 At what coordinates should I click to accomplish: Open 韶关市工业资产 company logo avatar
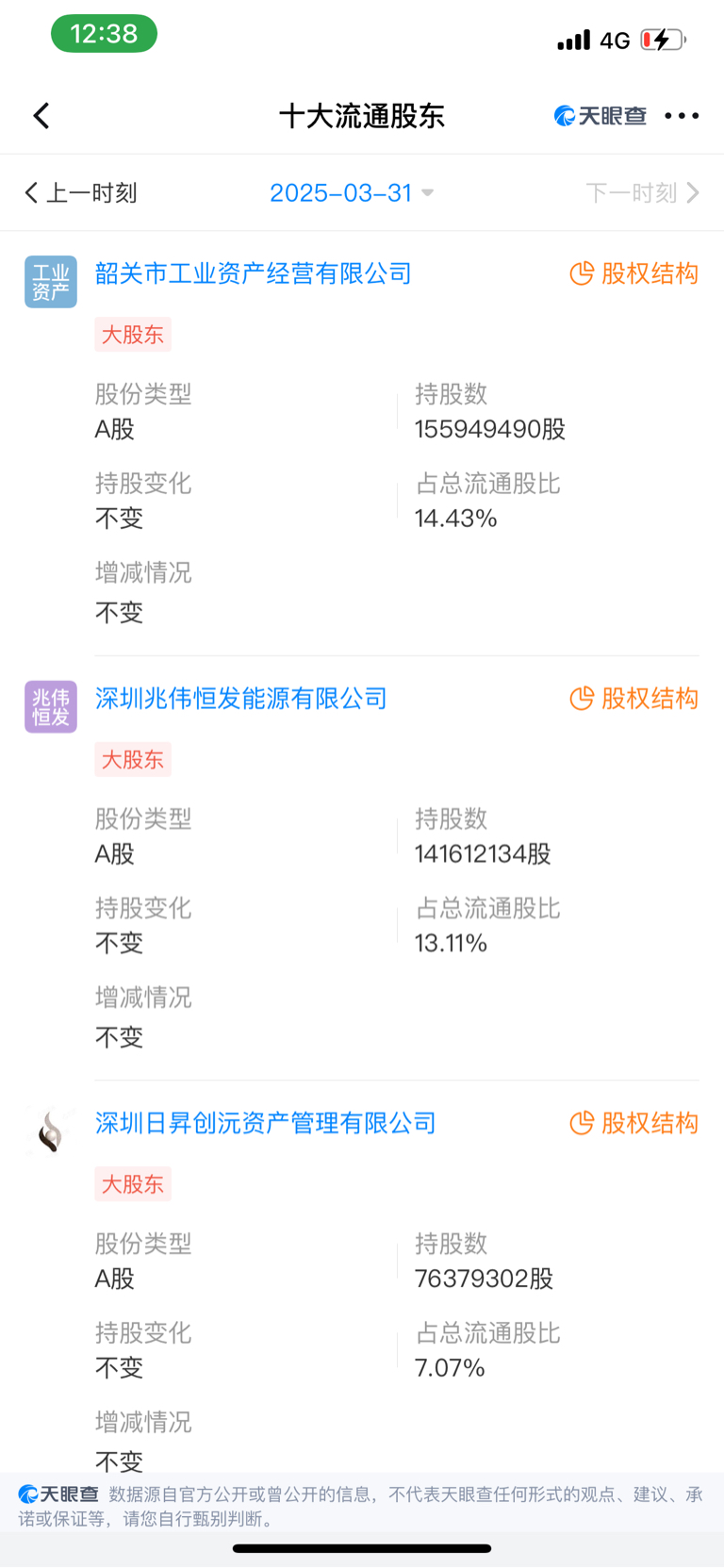(x=51, y=282)
